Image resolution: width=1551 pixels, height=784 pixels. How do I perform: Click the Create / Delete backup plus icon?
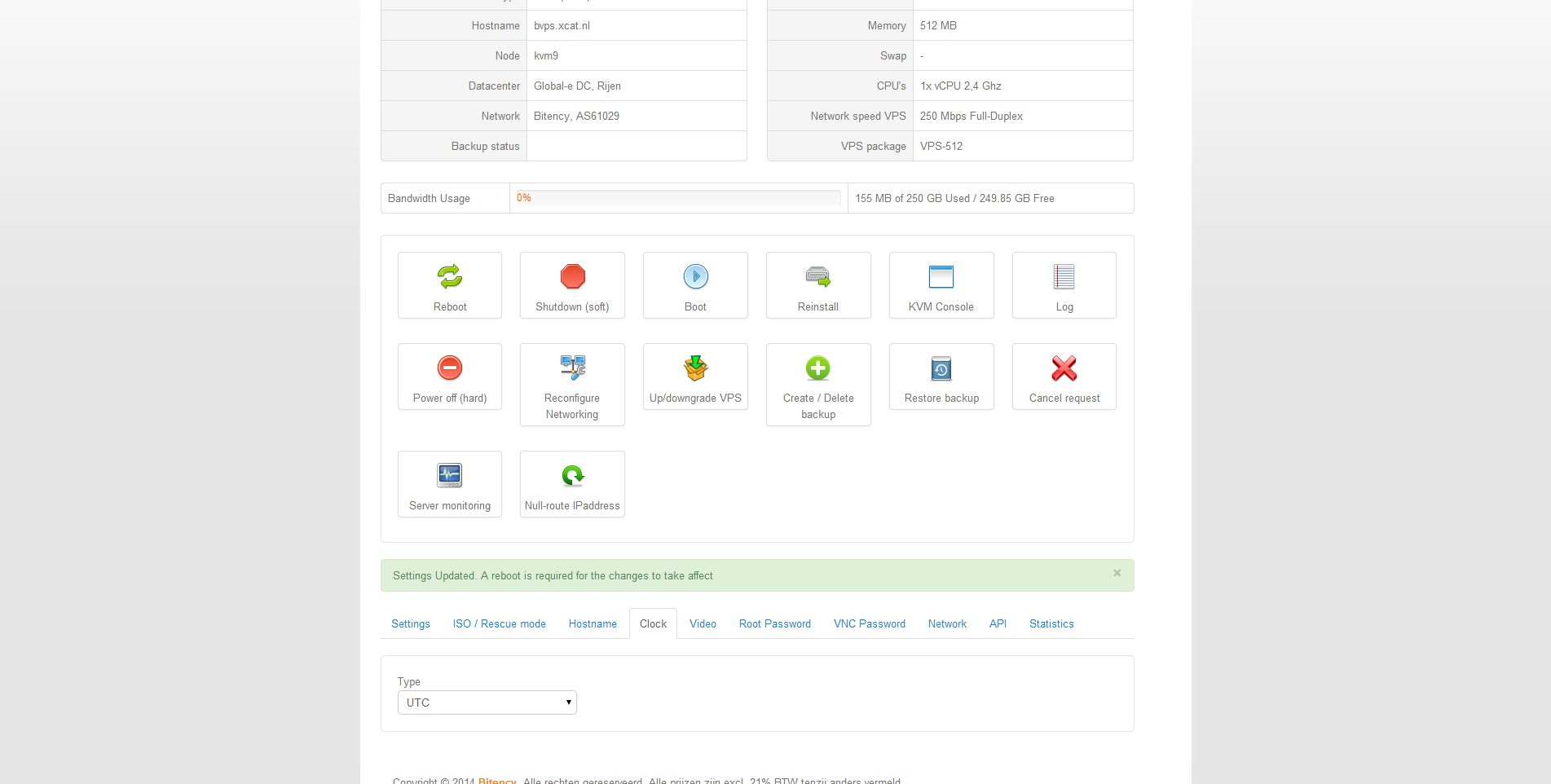pyautogui.click(x=818, y=368)
